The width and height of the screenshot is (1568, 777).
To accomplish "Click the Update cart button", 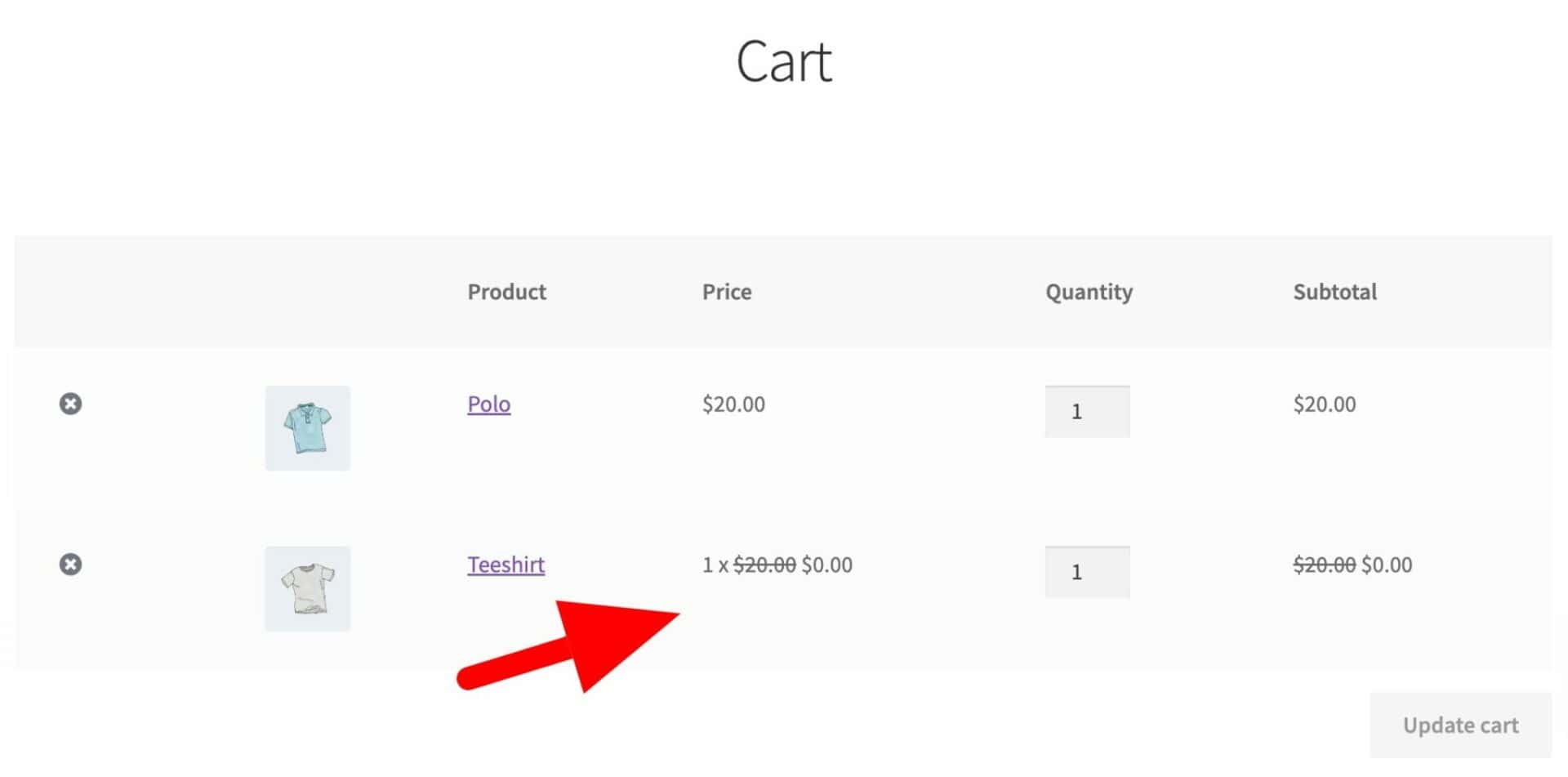I will click(1461, 726).
